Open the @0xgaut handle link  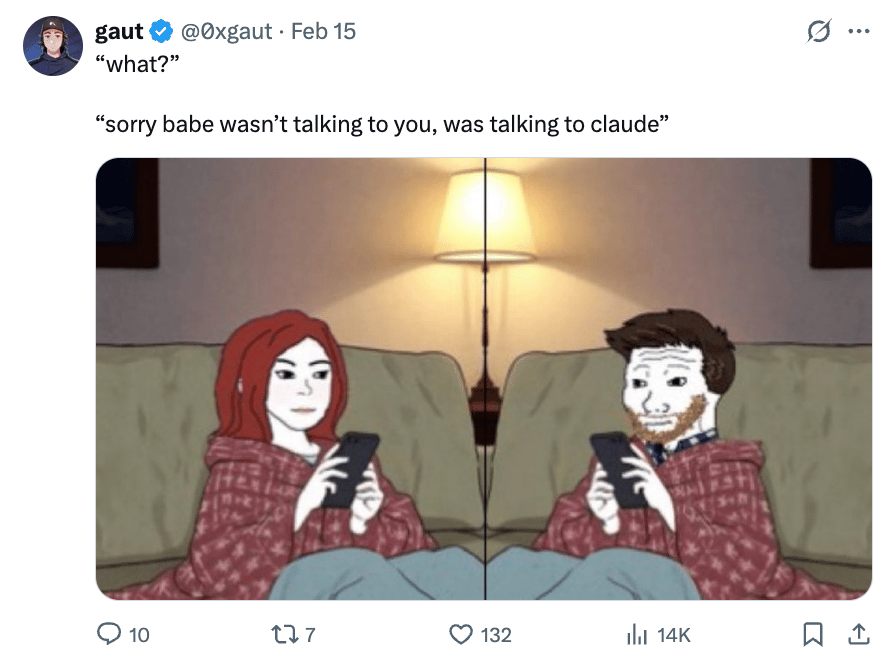pyautogui.click(x=226, y=31)
